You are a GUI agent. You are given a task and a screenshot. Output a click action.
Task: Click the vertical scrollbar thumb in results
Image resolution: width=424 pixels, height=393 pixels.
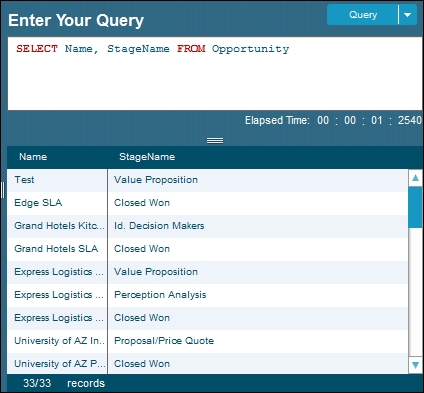[x=415, y=207]
